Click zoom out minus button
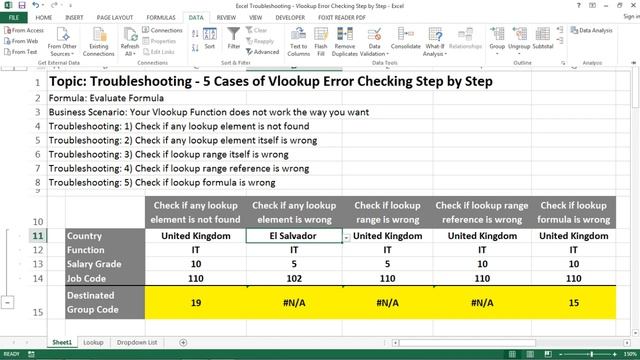 561,354
